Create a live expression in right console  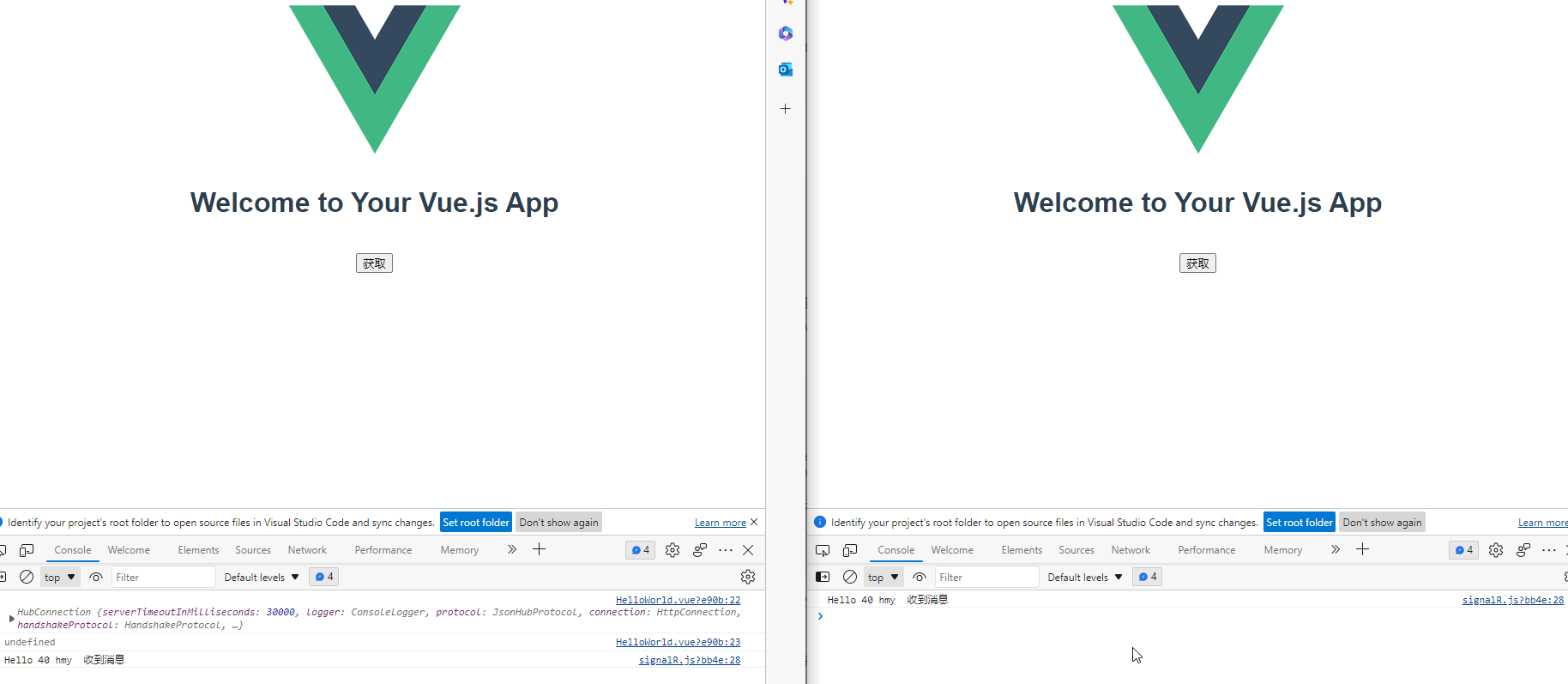tap(920, 577)
